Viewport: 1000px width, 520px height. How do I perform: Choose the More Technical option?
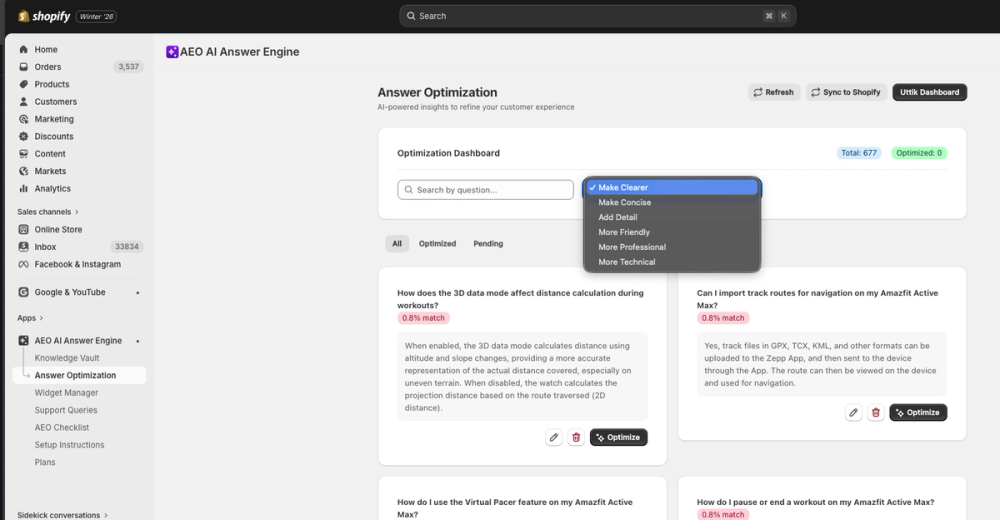tap(672, 262)
